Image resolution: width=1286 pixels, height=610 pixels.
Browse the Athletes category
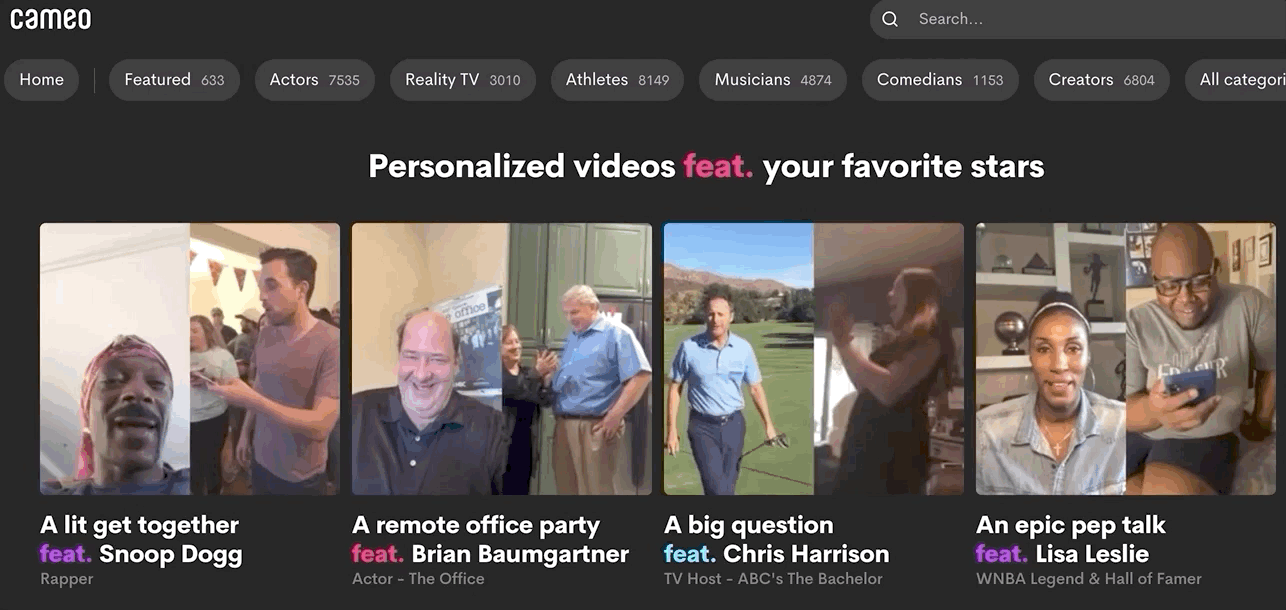pyautogui.click(x=617, y=80)
